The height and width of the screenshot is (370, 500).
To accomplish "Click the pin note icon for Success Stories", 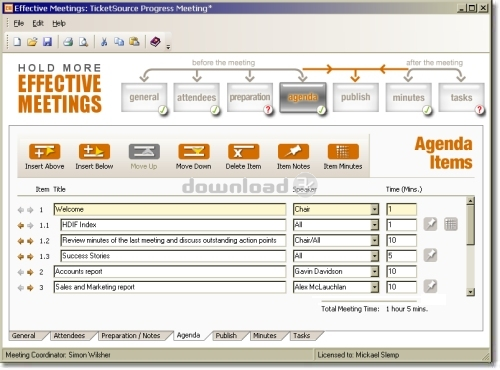I will [430, 255].
